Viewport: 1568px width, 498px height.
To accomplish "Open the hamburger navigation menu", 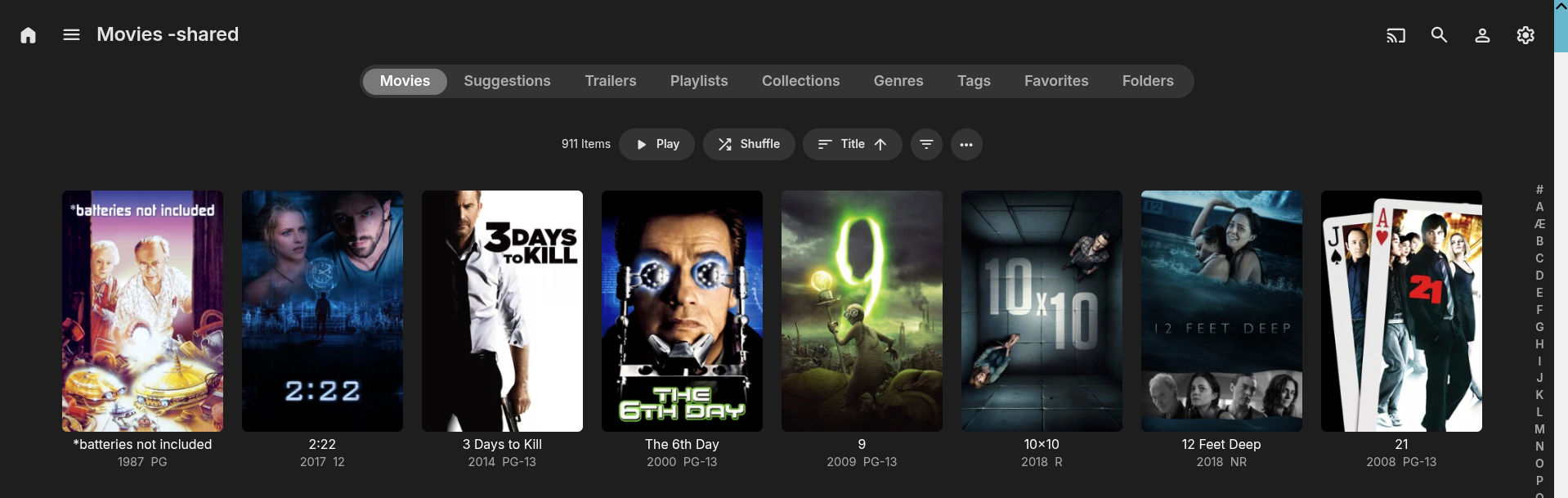I will [71, 34].
